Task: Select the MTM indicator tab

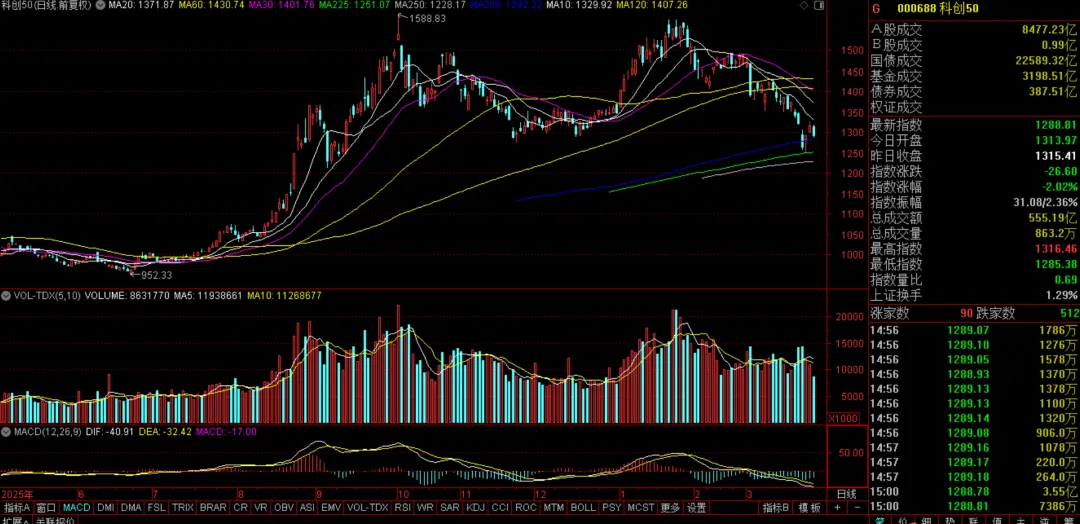Action: pos(553,507)
